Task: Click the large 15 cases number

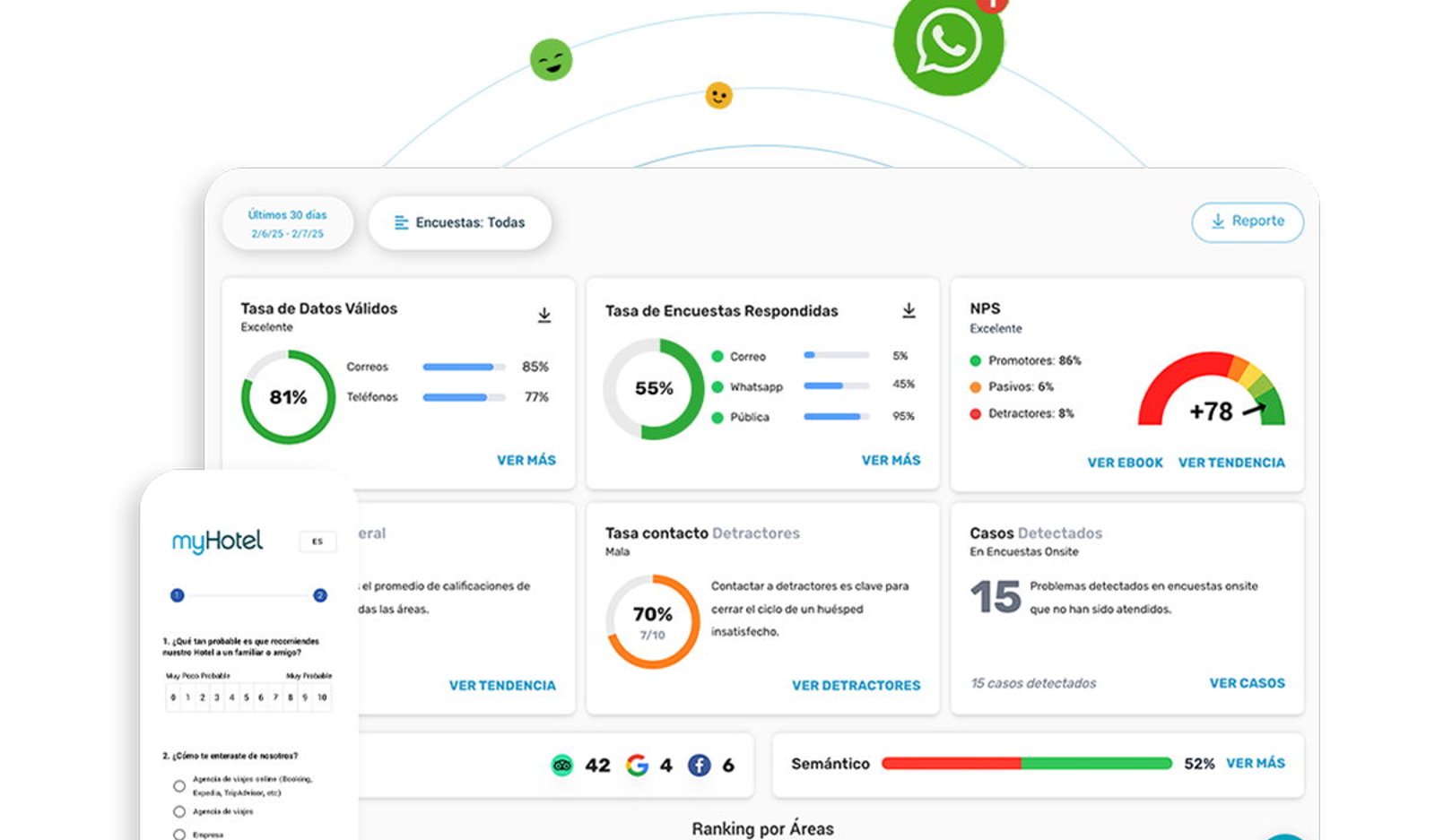Action: click(996, 597)
